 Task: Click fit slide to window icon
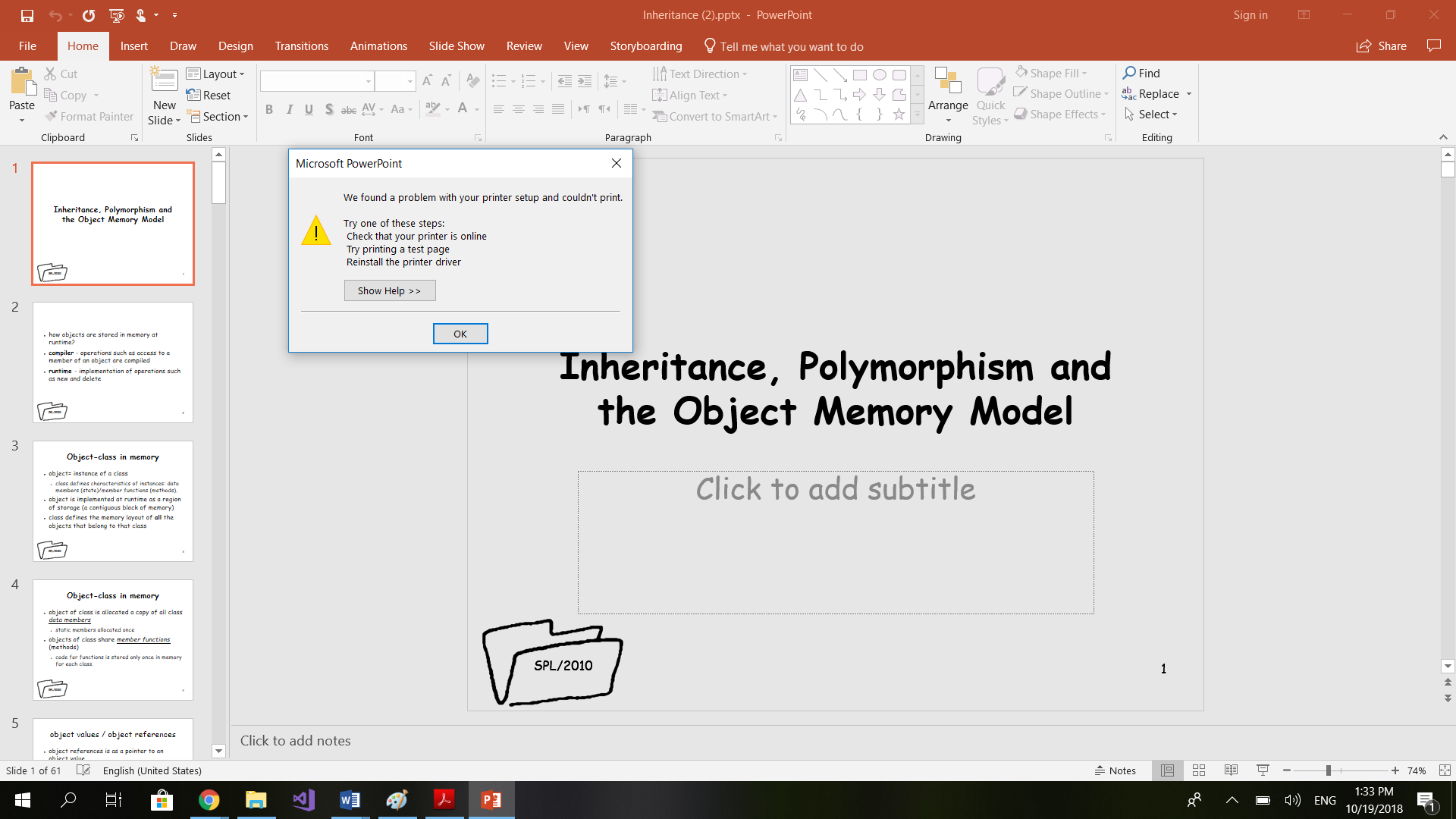tap(1445, 770)
